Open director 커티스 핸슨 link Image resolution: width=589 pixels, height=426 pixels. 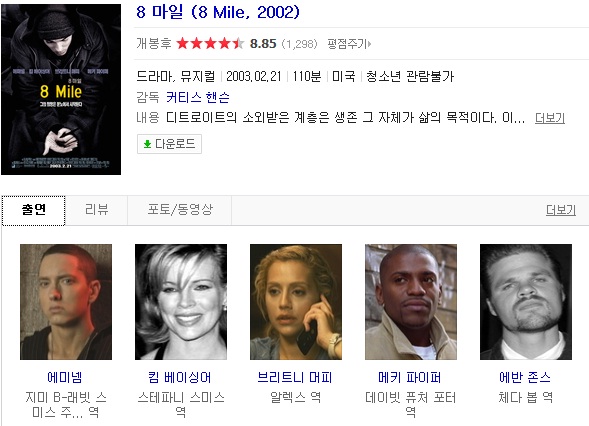pyautogui.click(x=198, y=97)
